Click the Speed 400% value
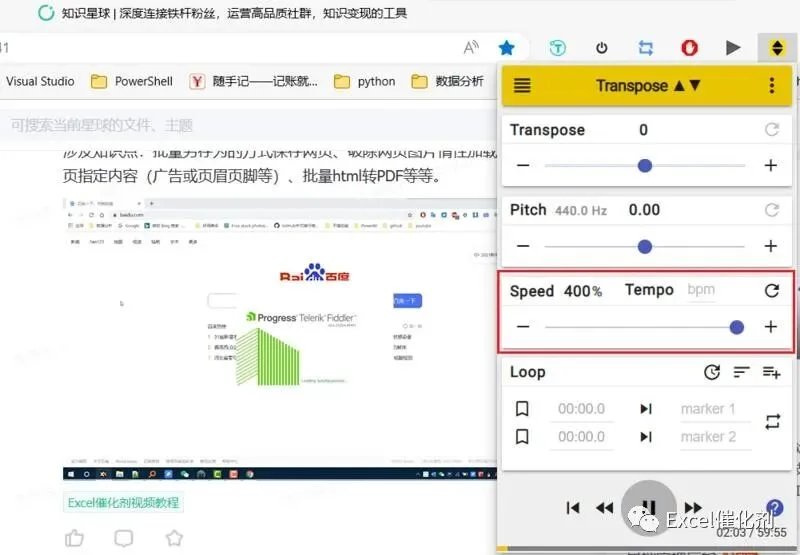This screenshot has height=555, width=800. pyautogui.click(x=583, y=291)
